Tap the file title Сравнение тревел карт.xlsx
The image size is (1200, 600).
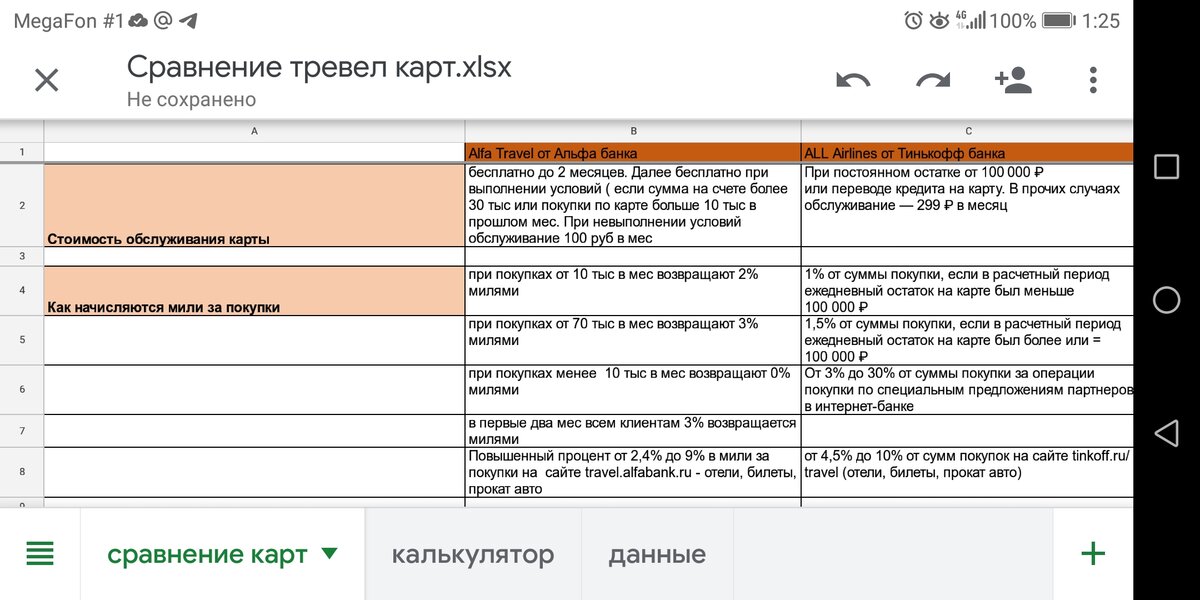coord(319,67)
